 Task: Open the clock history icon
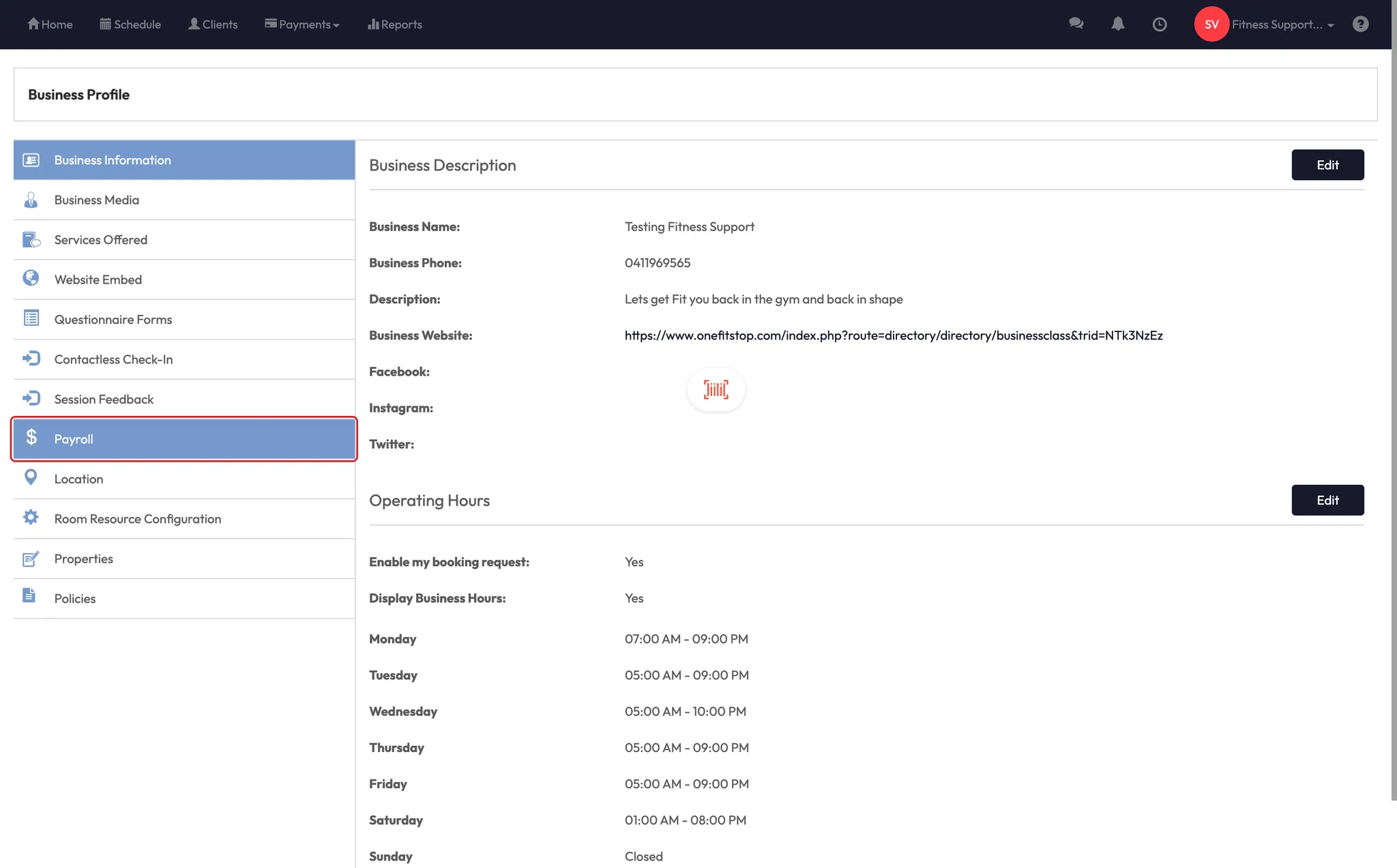coord(1159,25)
